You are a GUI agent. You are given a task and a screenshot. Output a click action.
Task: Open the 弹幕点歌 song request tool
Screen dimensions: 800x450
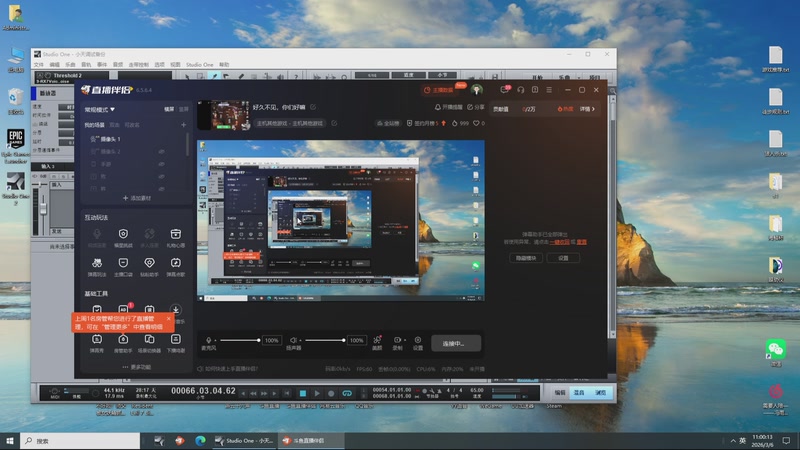[x=176, y=266]
